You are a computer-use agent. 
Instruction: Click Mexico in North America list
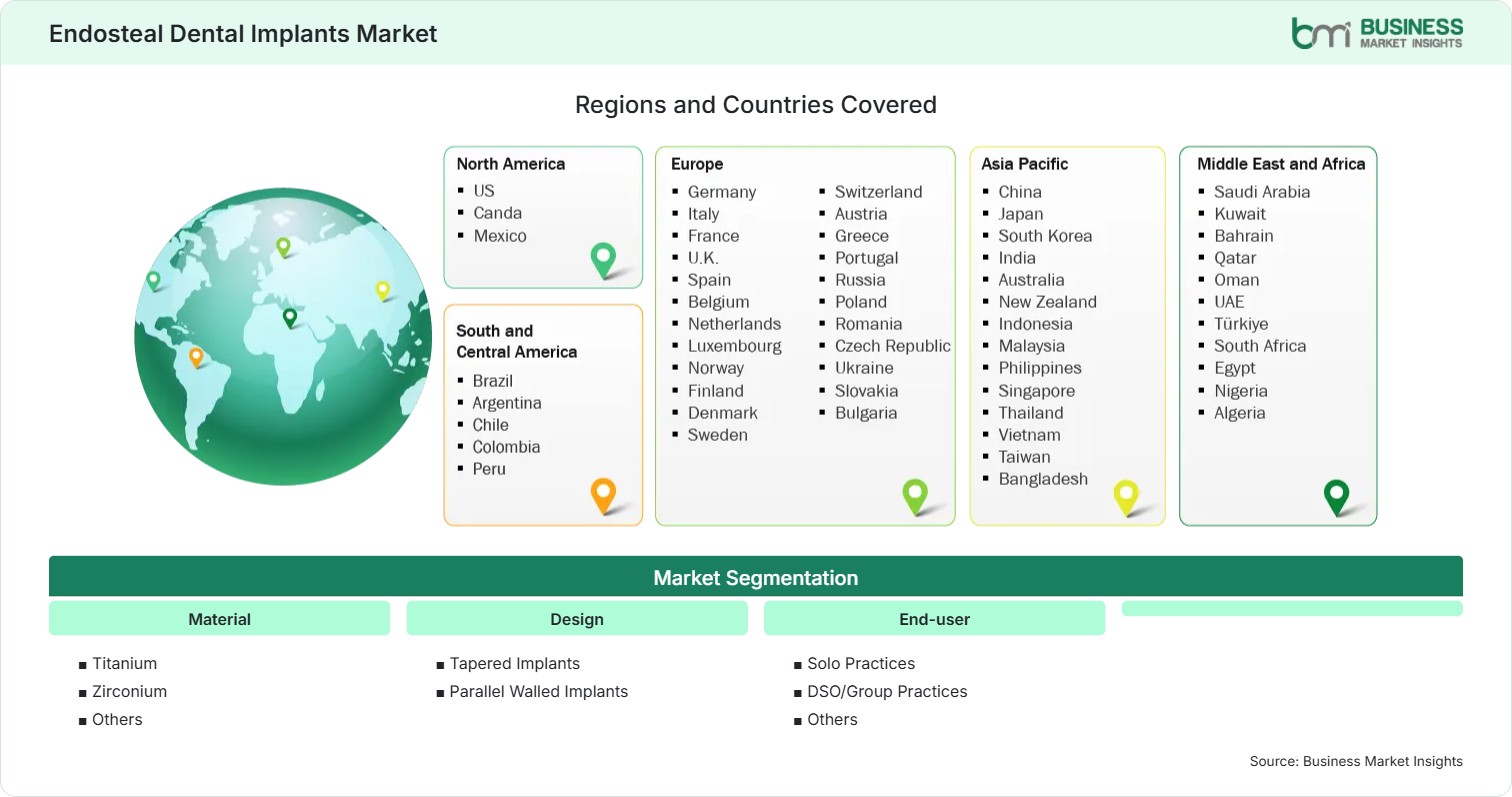pyautogui.click(x=500, y=235)
